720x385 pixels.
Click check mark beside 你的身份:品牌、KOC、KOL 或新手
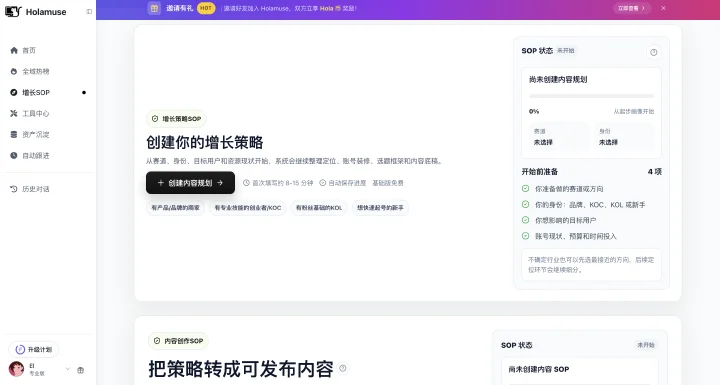tap(525, 204)
